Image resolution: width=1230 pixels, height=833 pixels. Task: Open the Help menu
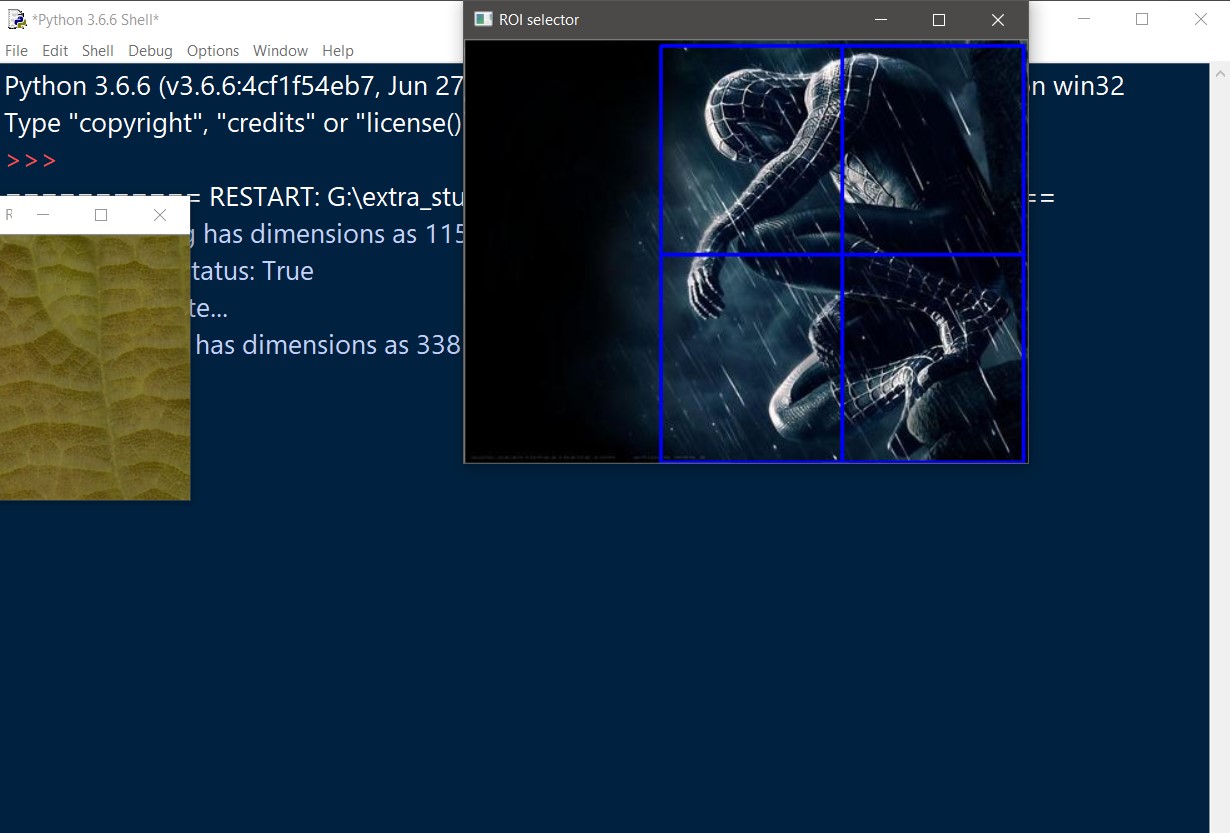(338, 50)
